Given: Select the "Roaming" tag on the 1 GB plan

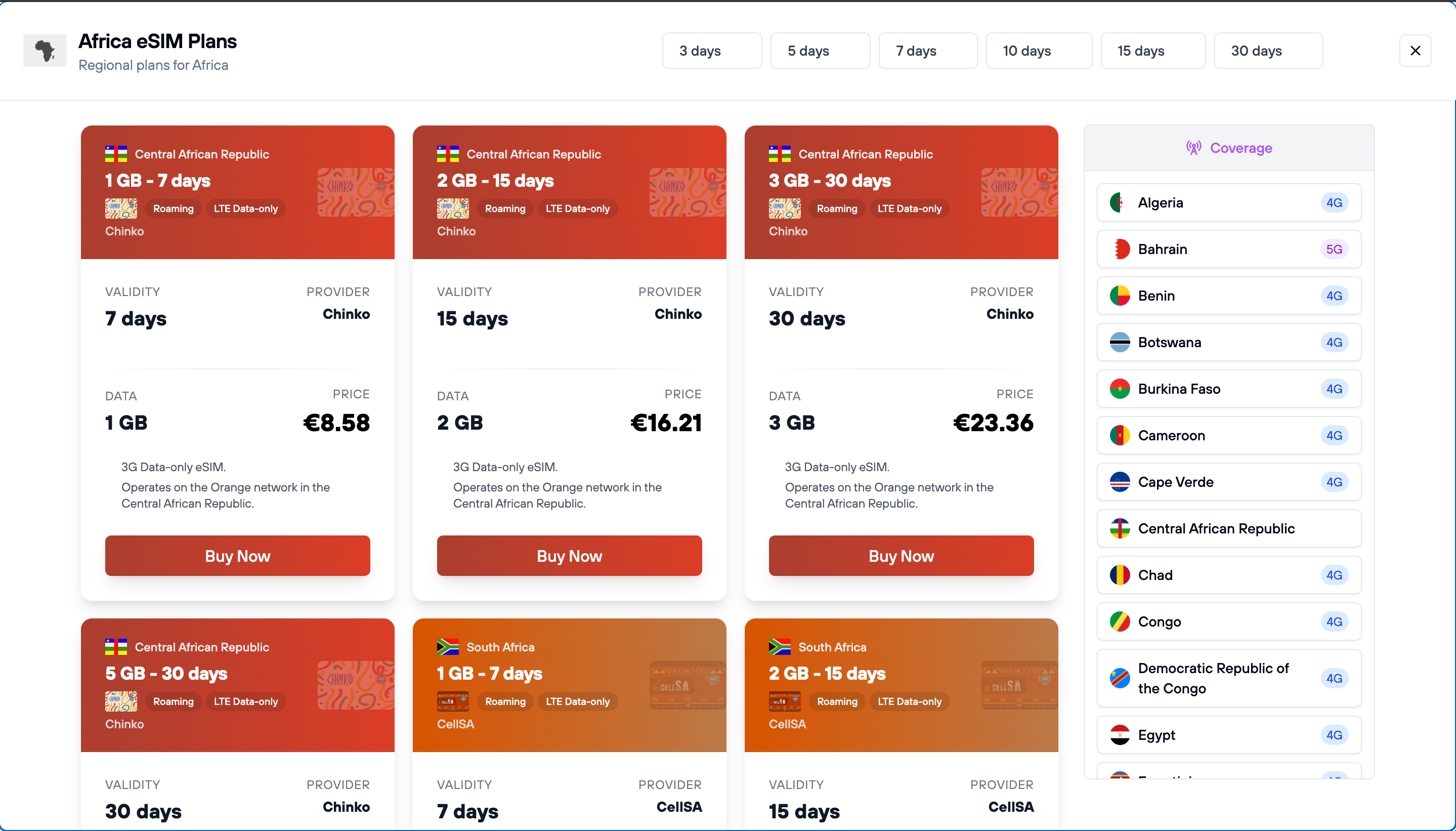Looking at the screenshot, I should tap(173, 209).
